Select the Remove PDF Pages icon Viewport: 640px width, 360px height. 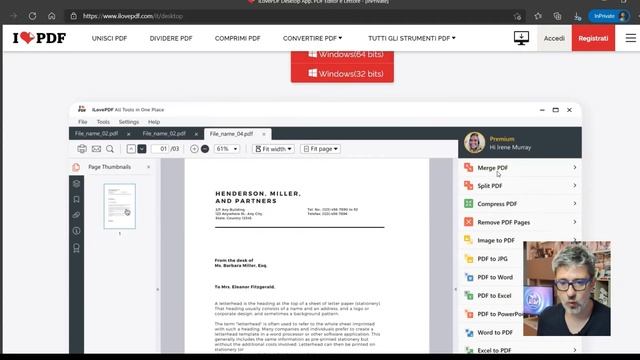click(469, 222)
